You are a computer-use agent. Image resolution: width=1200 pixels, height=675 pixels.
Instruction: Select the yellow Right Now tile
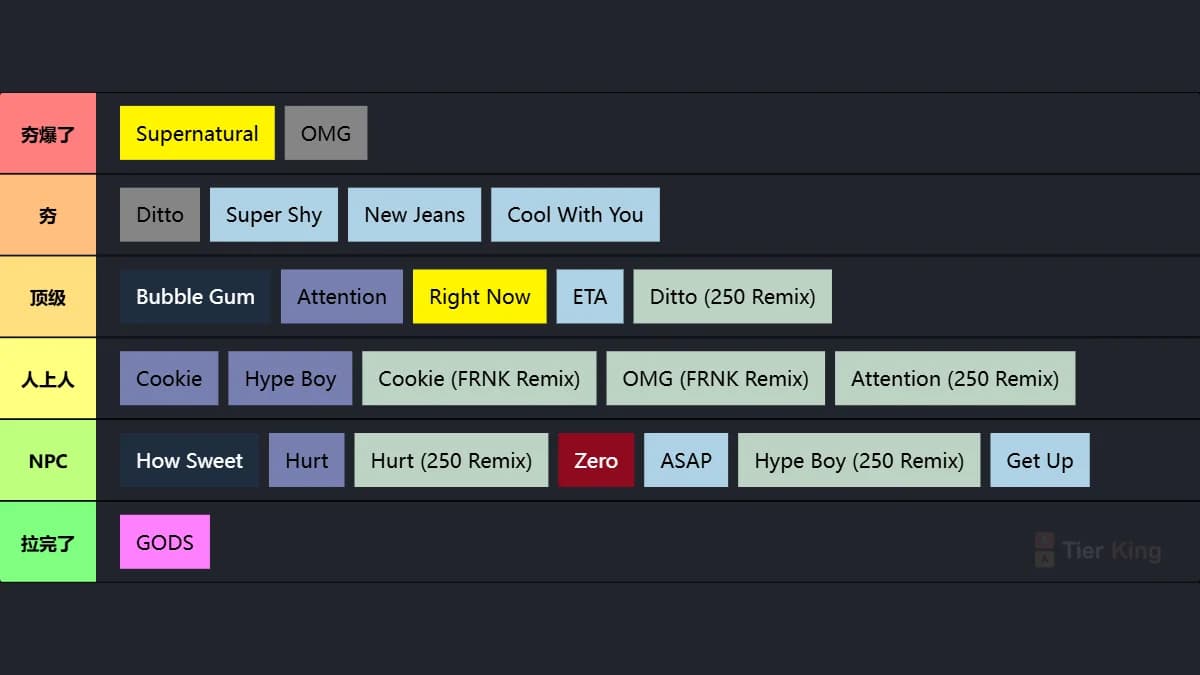tap(480, 297)
